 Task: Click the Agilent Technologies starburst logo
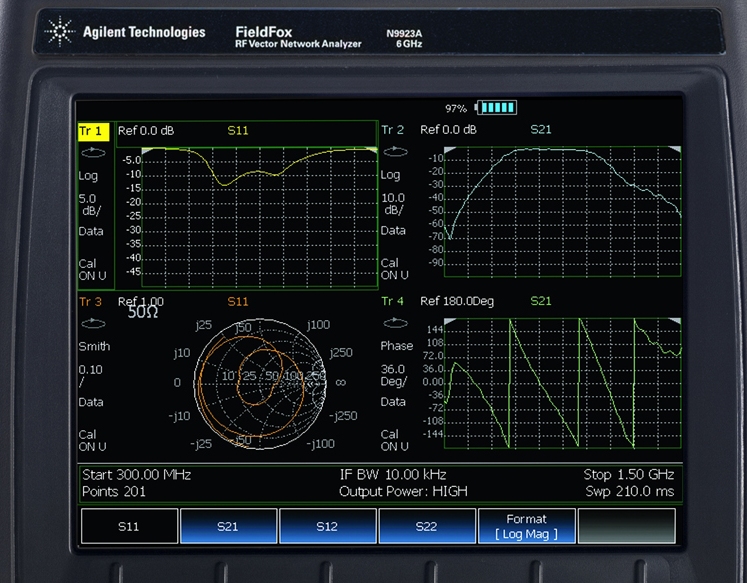61,33
